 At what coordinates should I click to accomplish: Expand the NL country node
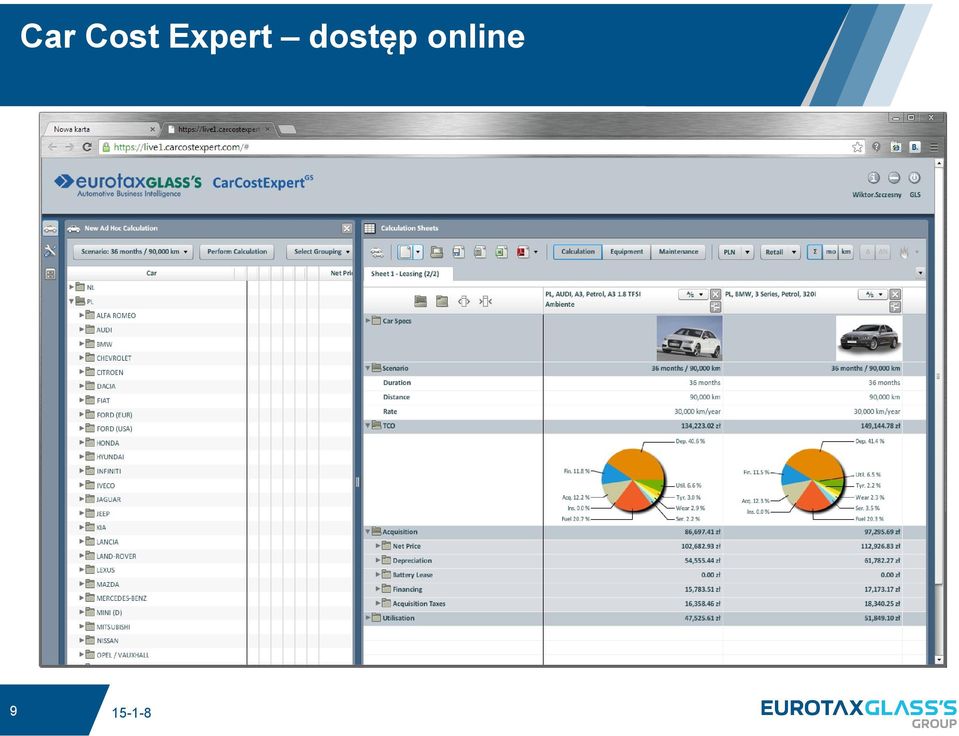(72, 287)
